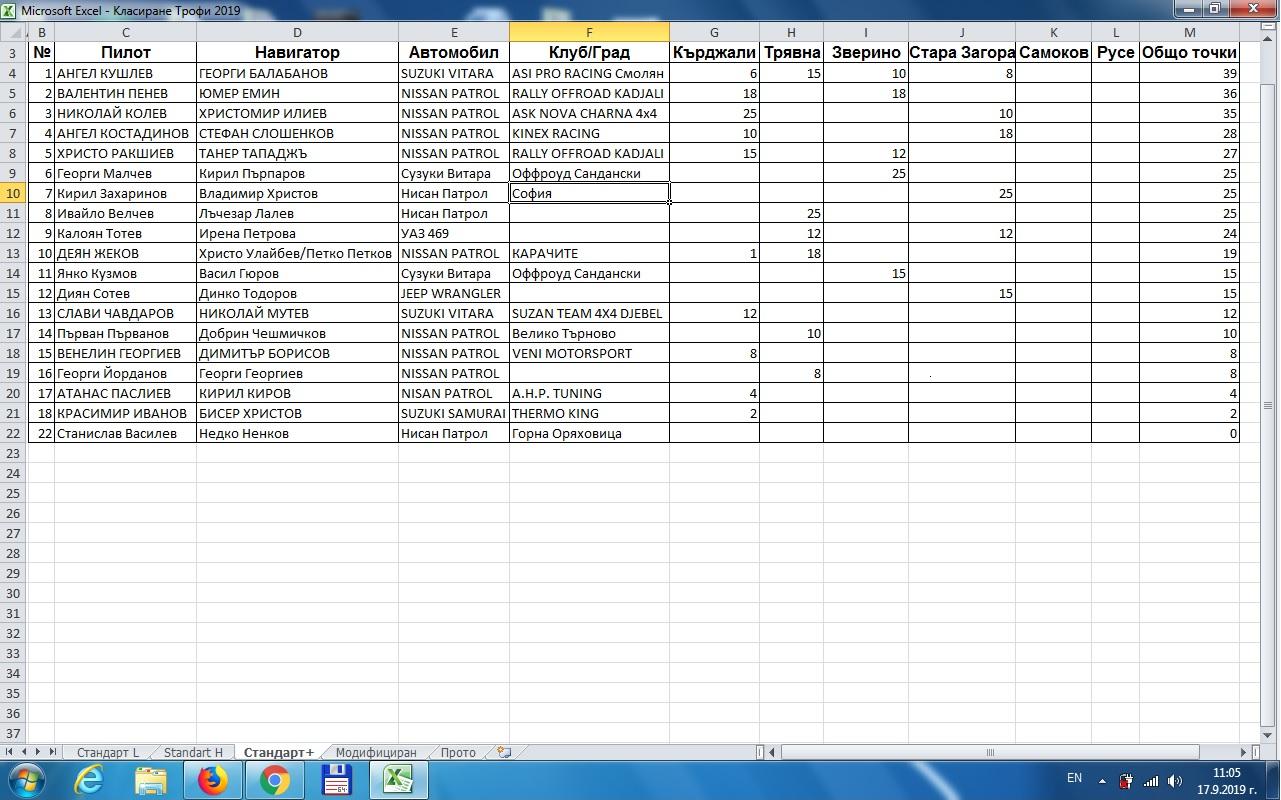Open the taskbar clock showing 11:05
1281x800 pixels.
[x=1226, y=781]
